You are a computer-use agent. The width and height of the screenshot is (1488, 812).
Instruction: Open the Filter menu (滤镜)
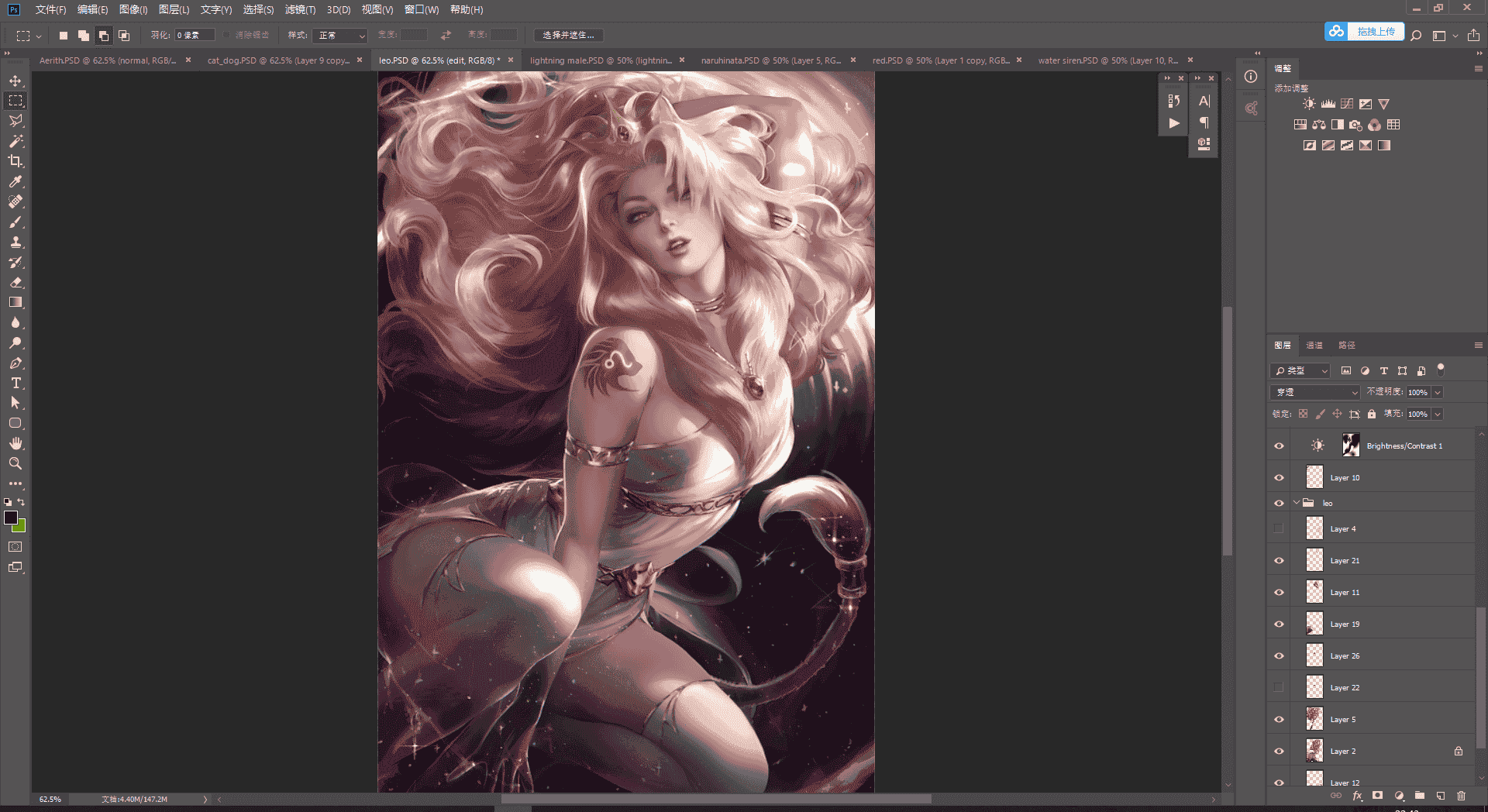[x=300, y=9]
